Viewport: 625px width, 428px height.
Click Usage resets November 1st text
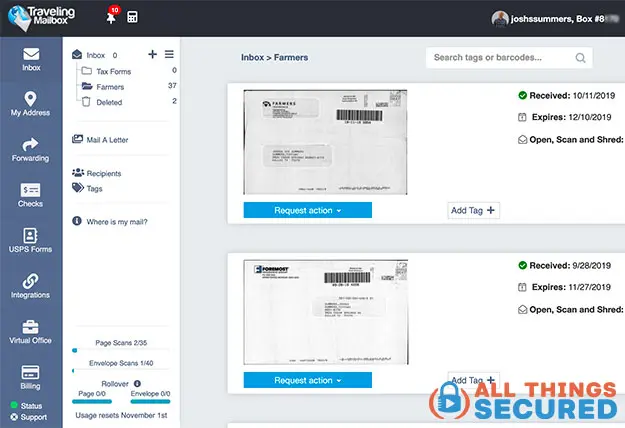(121, 415)
